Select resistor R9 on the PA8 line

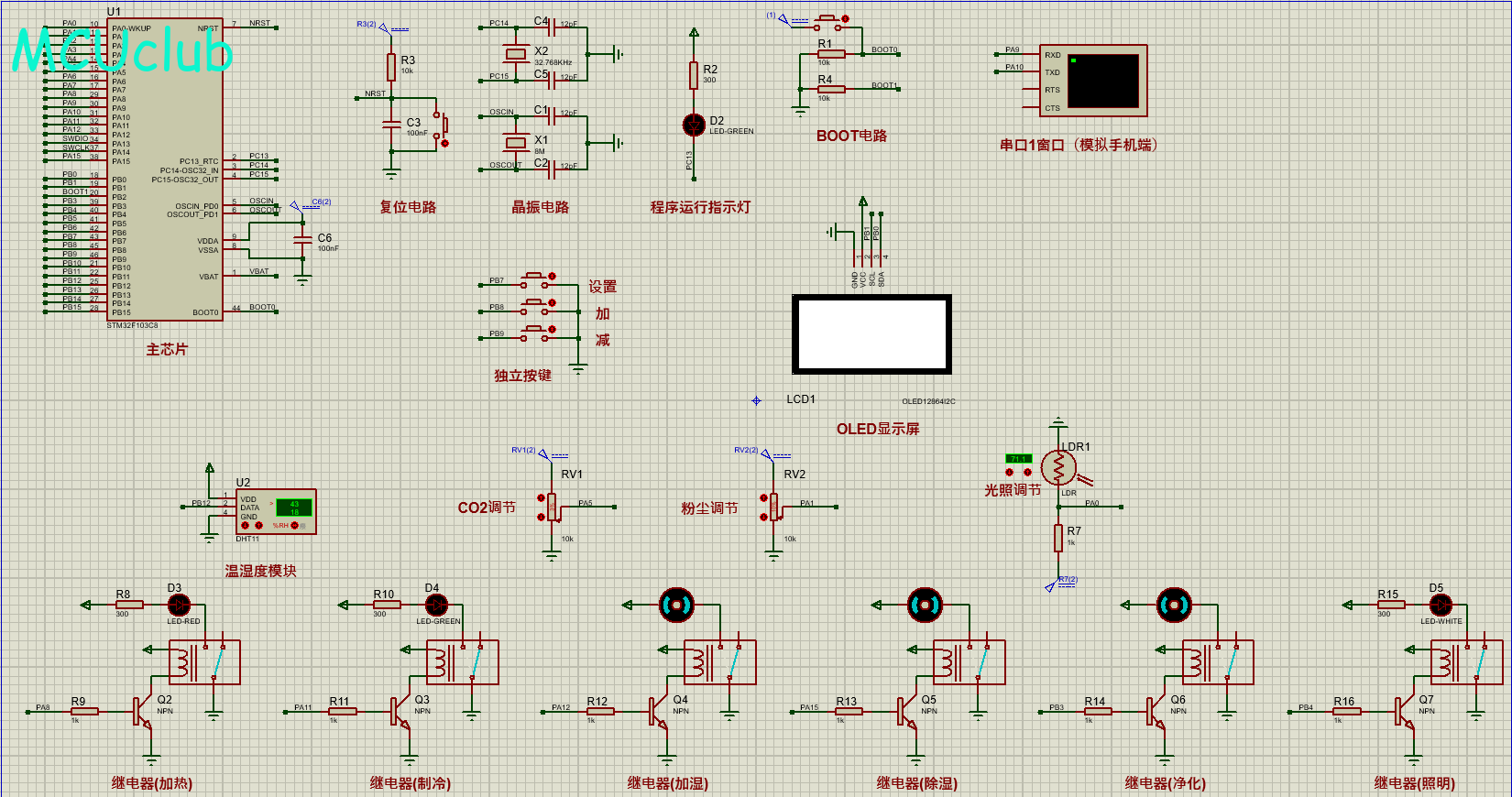84,711
